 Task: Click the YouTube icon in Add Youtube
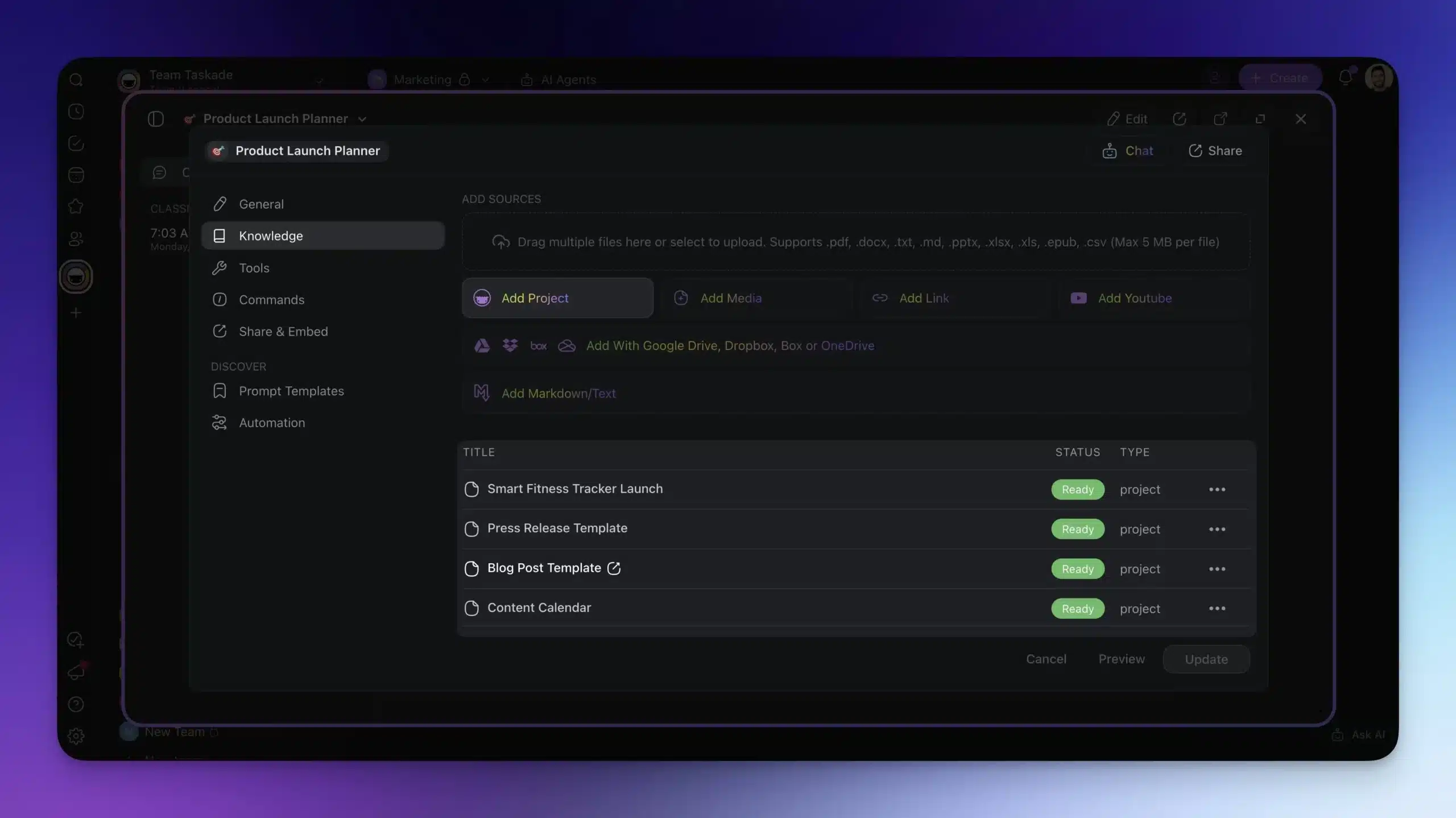[1078, 298]
